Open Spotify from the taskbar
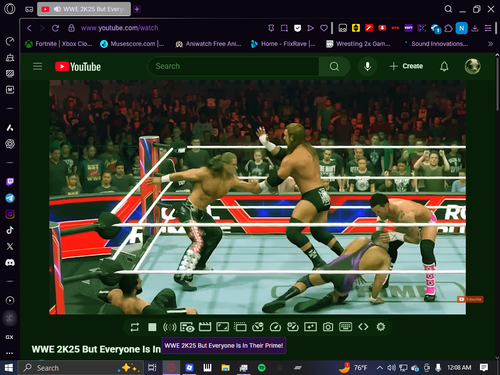Screen dimensions: 500x375 click(x=262, y=368)
